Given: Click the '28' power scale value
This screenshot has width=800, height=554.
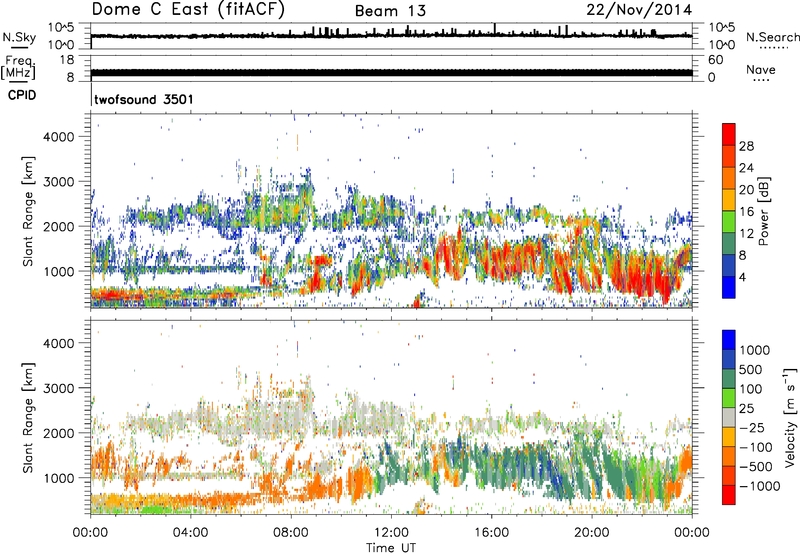Looking at the screenshot, I should pyautogui.click(x=746, y=146).
